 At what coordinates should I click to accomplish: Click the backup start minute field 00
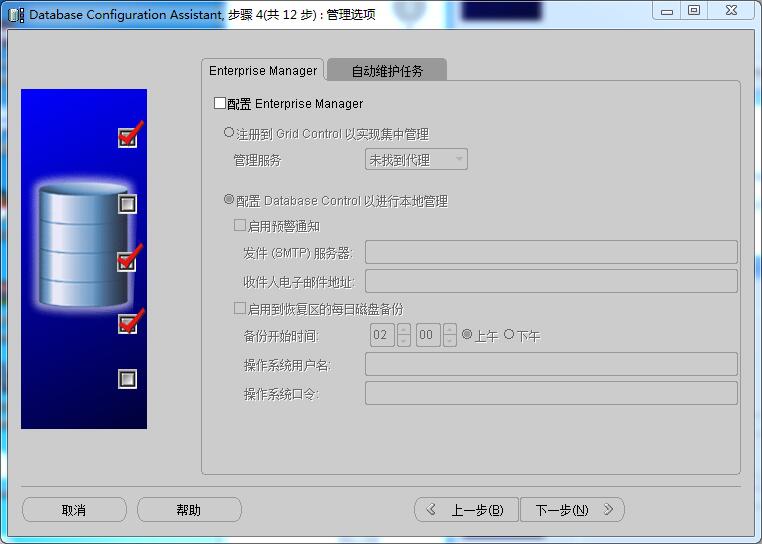coord(428,335)
